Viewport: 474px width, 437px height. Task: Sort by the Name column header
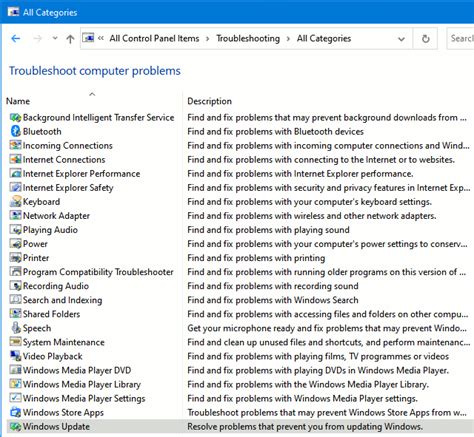point(18,101)
